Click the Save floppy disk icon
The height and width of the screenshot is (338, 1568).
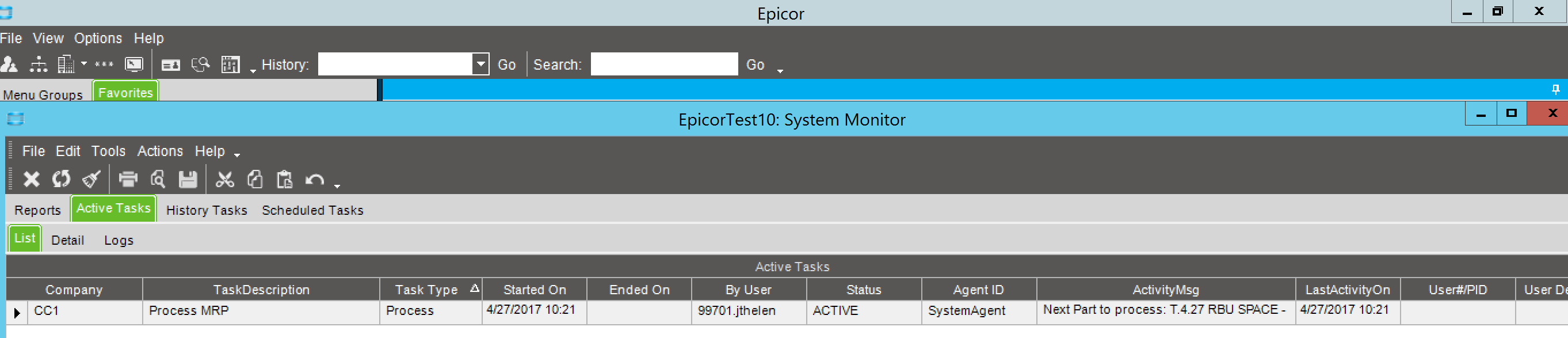pos(188,179)
